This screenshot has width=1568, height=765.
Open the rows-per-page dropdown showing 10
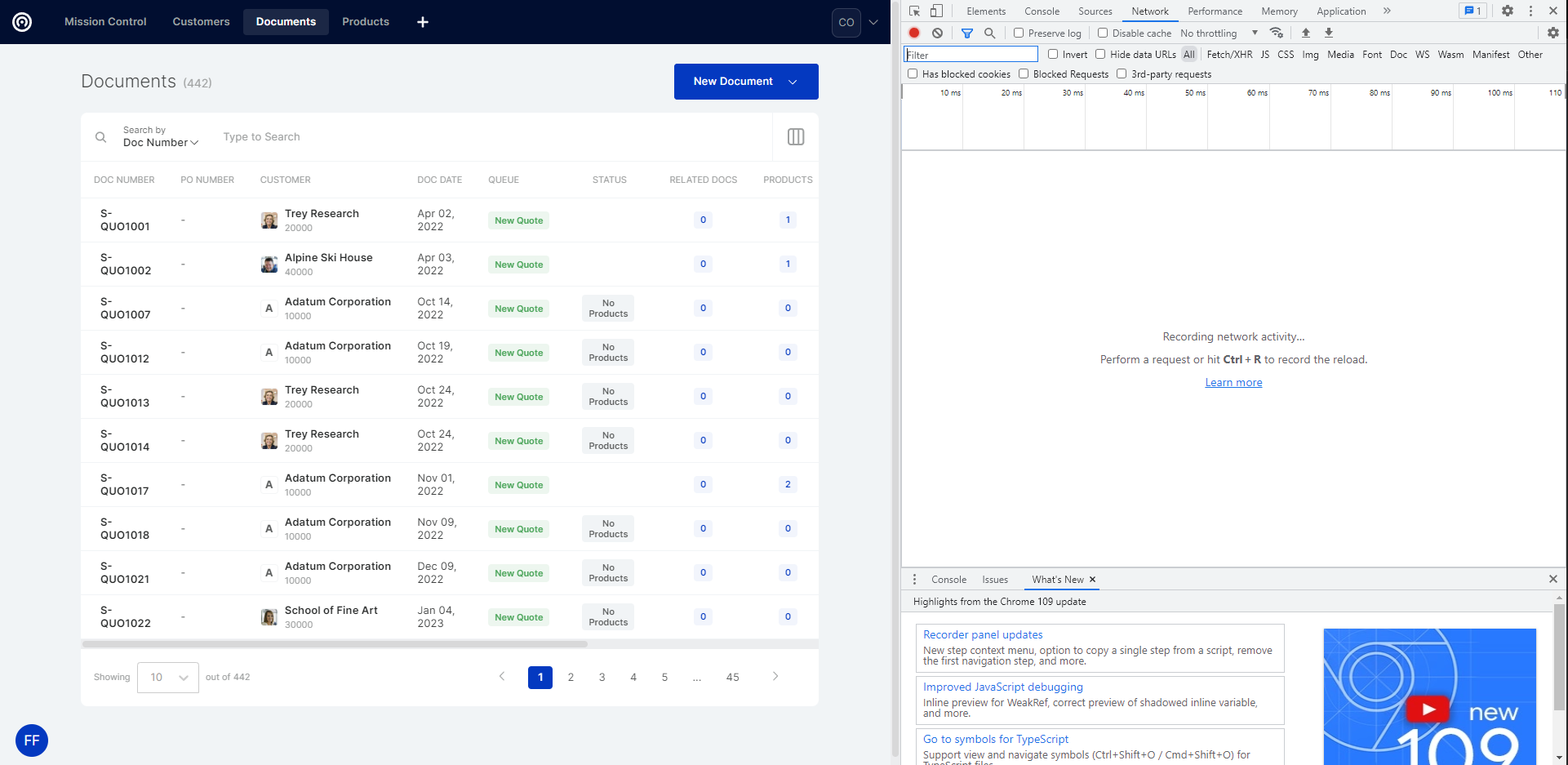[x=168, y=678]
